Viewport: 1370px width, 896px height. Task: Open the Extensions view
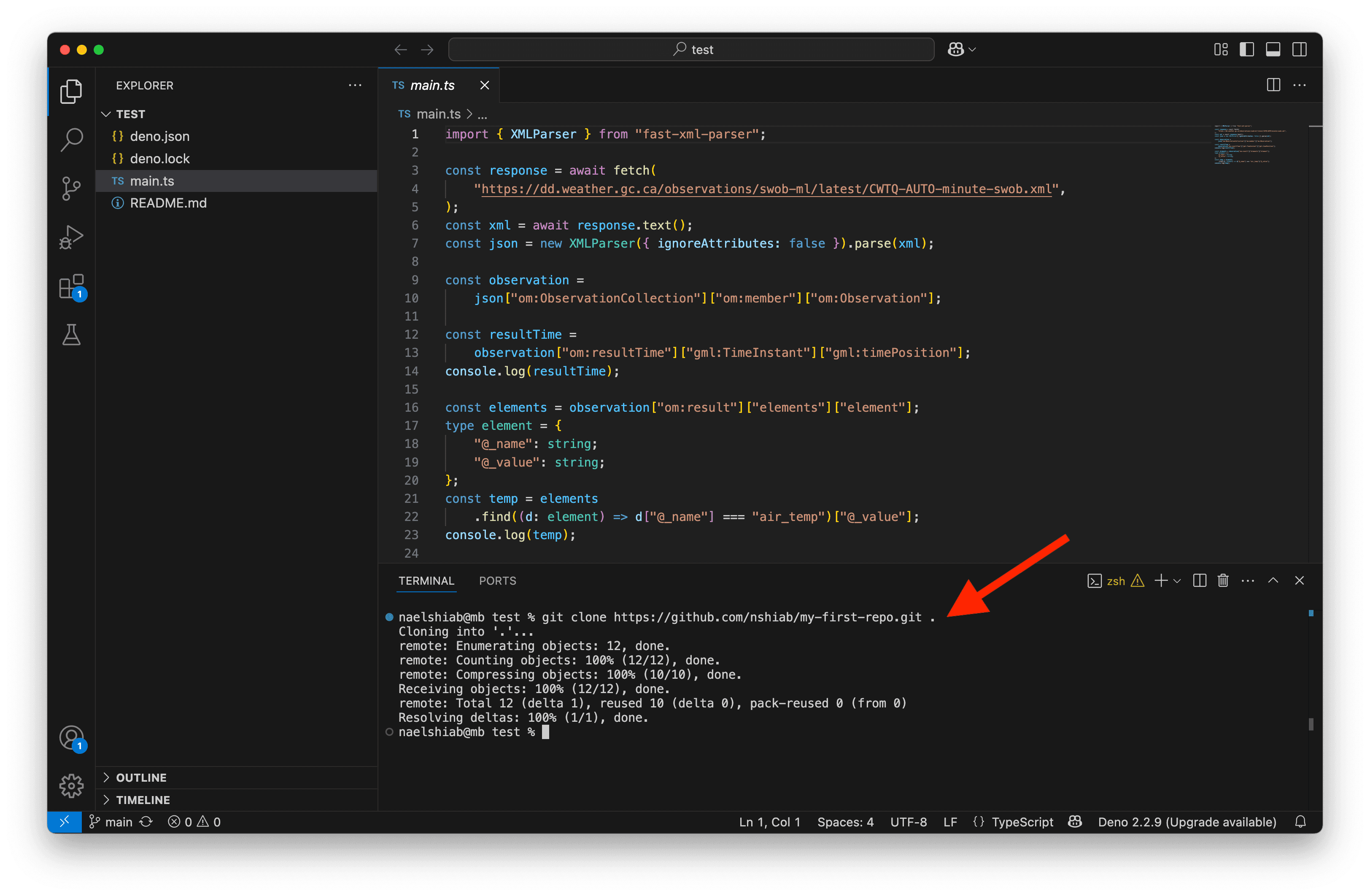point(71,286)
